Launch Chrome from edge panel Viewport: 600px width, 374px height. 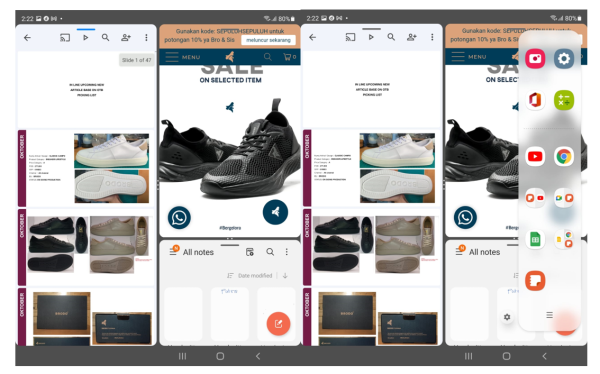click(564, 157)
